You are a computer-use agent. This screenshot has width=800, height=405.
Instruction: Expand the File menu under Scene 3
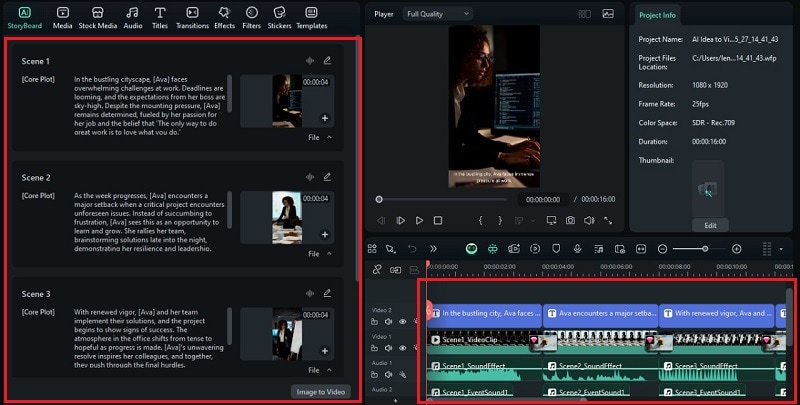click(x=320, y=370)
